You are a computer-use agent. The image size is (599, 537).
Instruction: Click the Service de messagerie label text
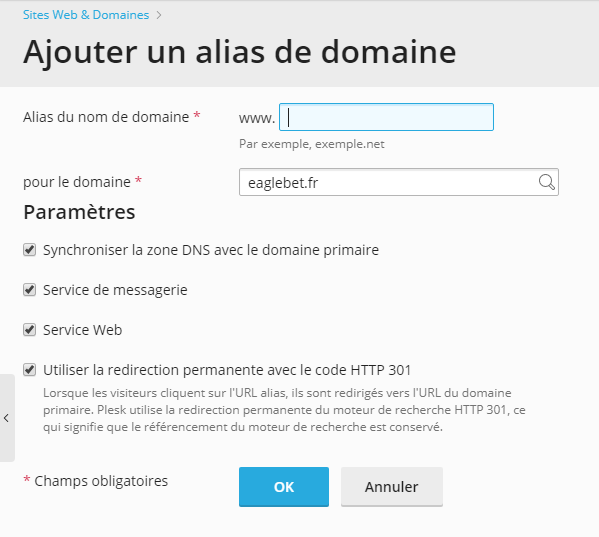click(115, 290)
